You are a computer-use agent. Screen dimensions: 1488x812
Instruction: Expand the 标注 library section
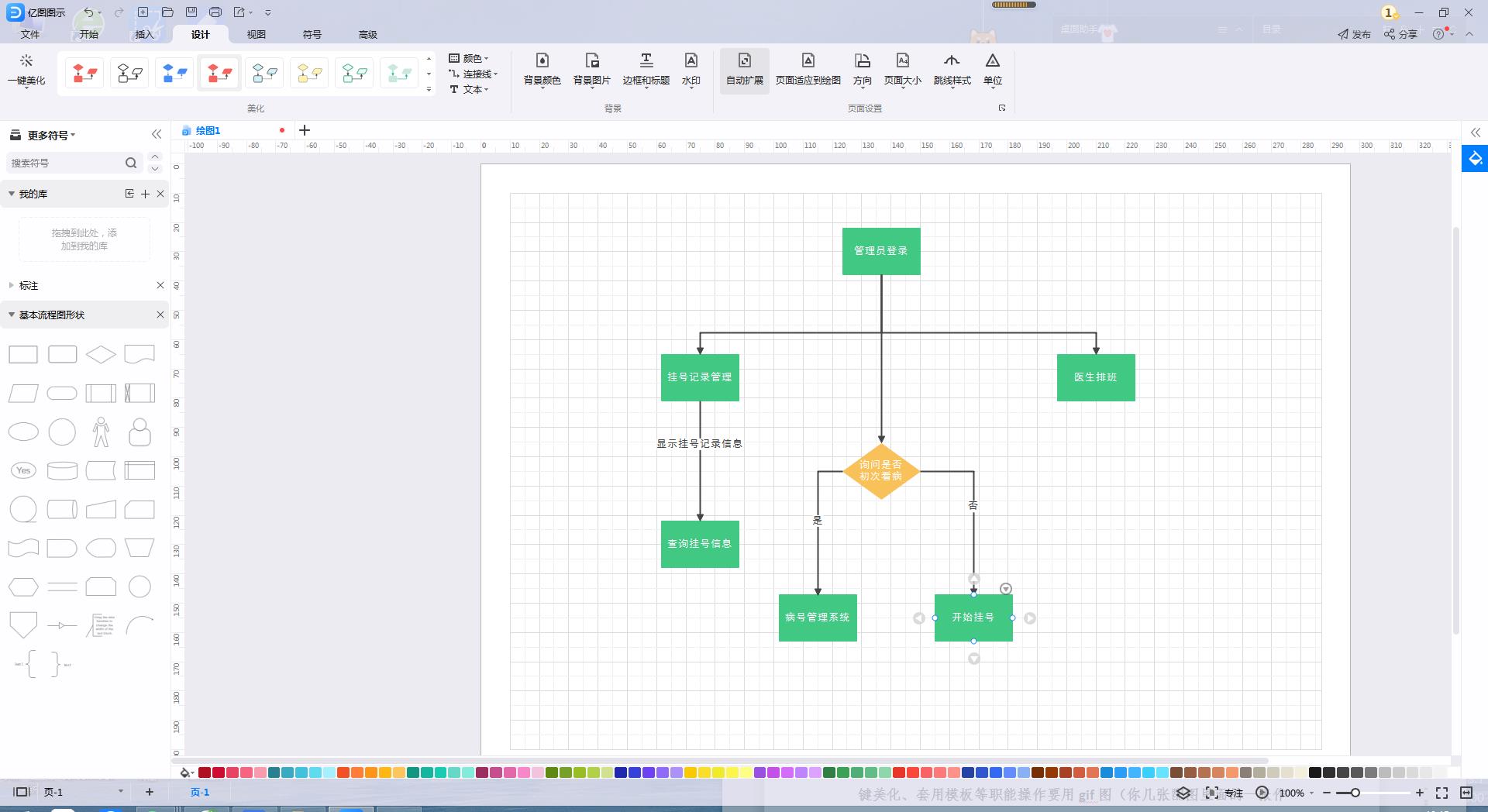pos(12,285)
